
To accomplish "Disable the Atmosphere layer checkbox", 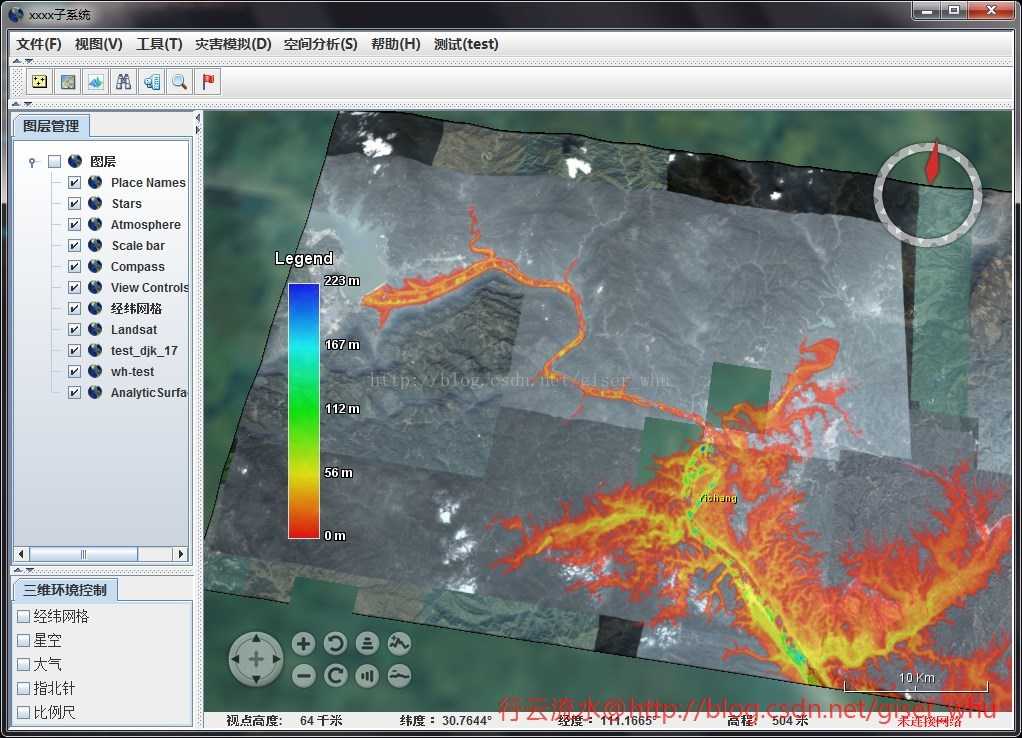I will tap(74, 224).
